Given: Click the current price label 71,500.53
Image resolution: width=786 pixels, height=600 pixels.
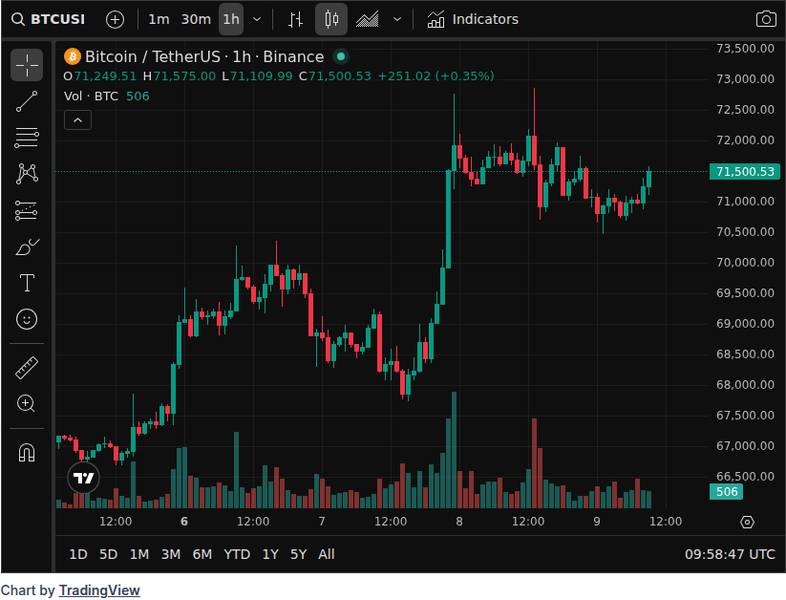Looking at the screenshot, I should (x=745, y=172).
